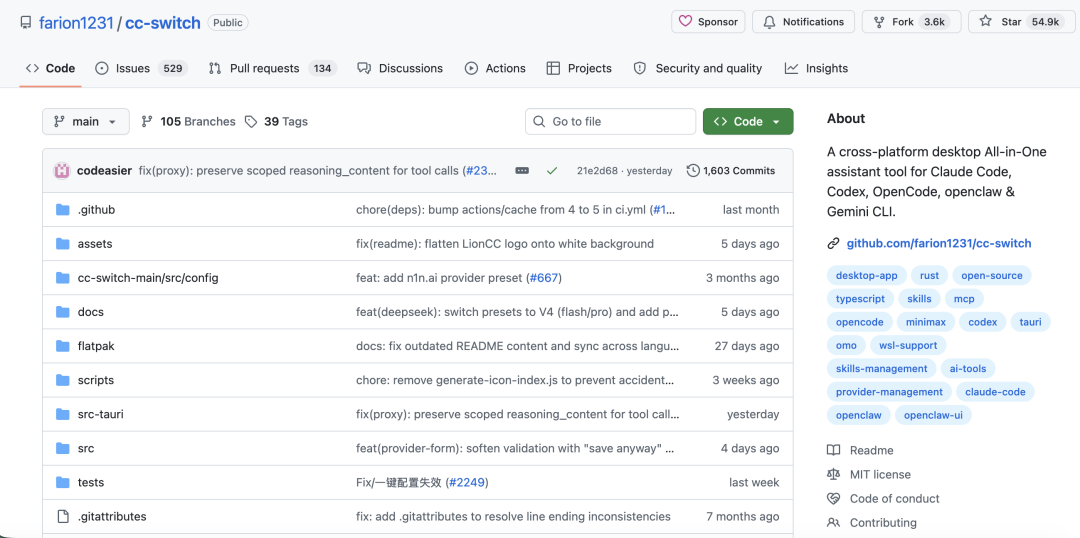Click the Projects table icon
This screenshot has height=538, width=1080.
tap(553, 68)
